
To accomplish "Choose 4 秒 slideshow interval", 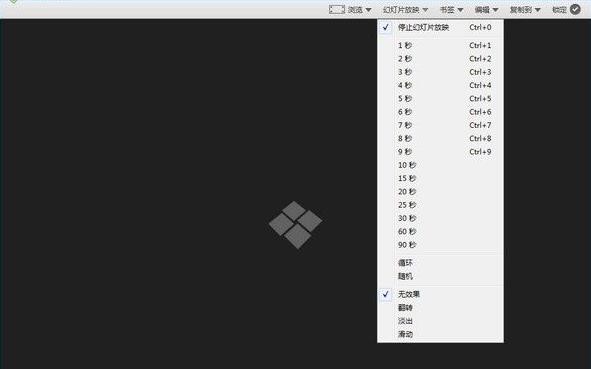I will coord(440,85).
